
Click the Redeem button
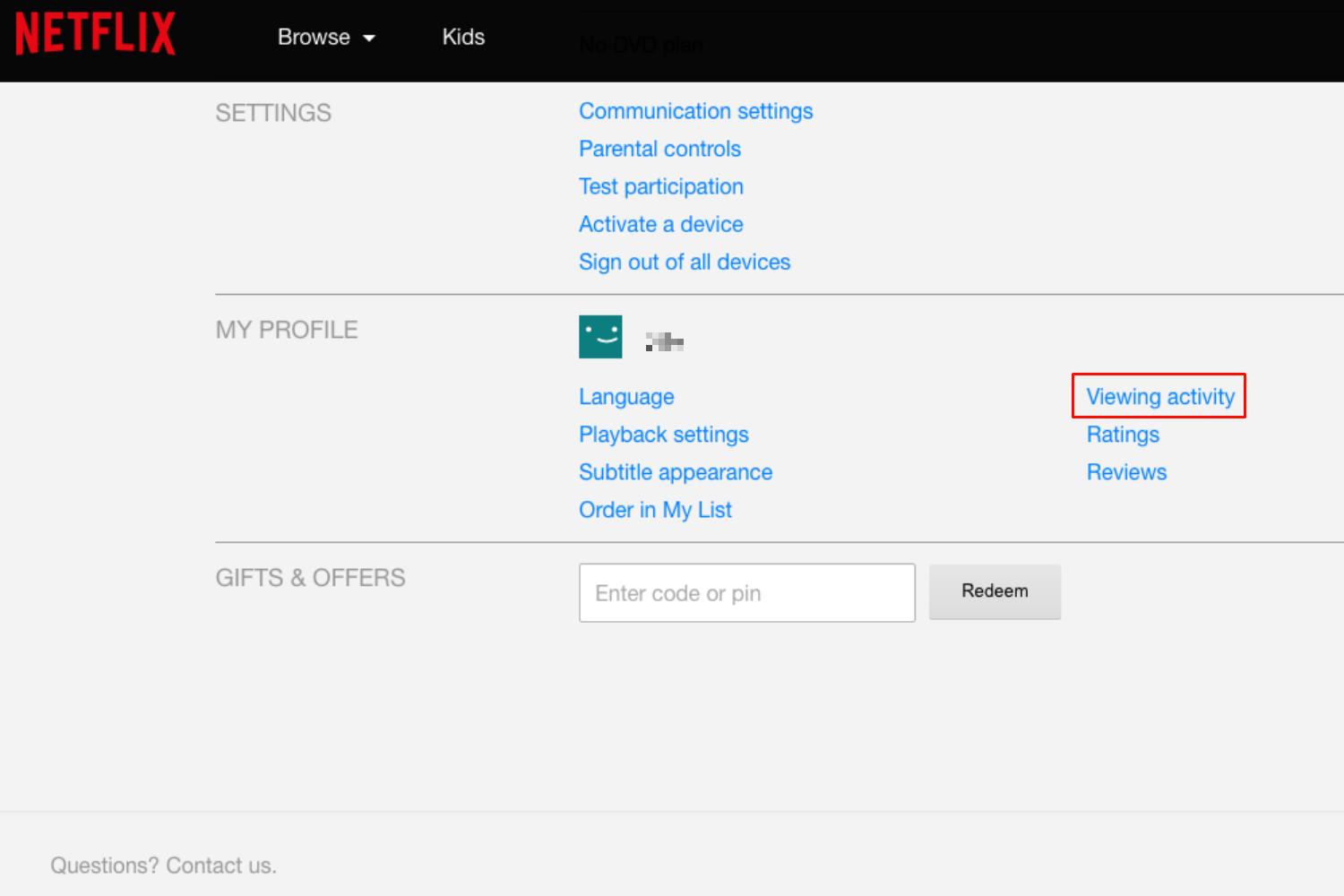point(995,591)
